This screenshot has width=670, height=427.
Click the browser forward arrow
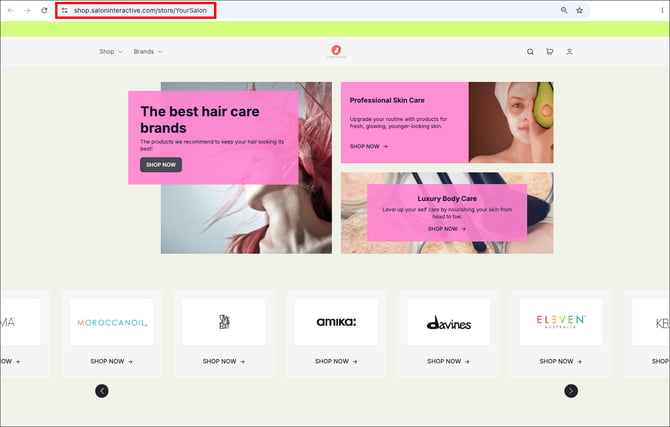27,10
